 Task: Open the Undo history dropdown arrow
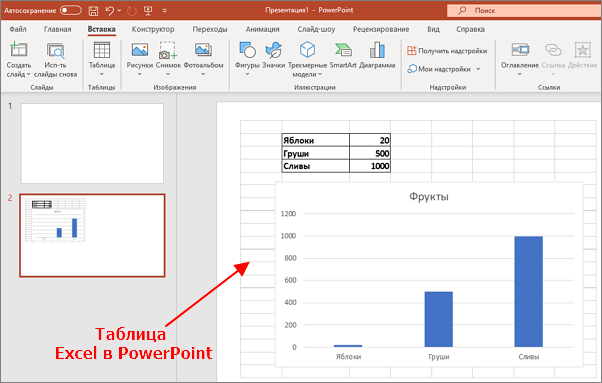click(119, 11)
